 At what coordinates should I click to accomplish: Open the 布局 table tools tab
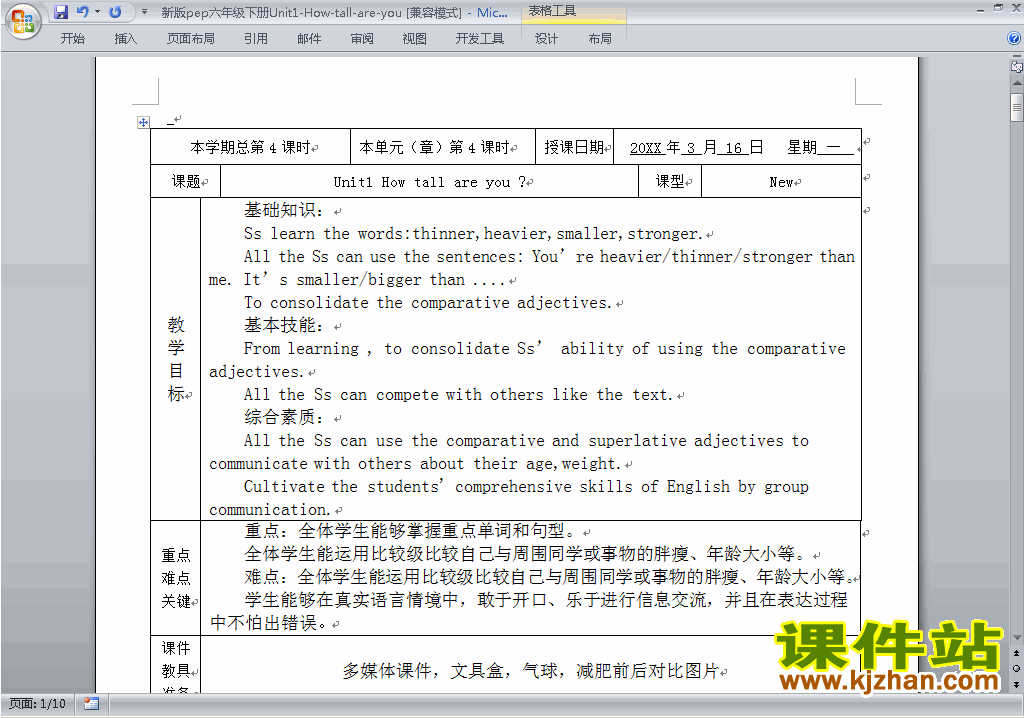600,39
